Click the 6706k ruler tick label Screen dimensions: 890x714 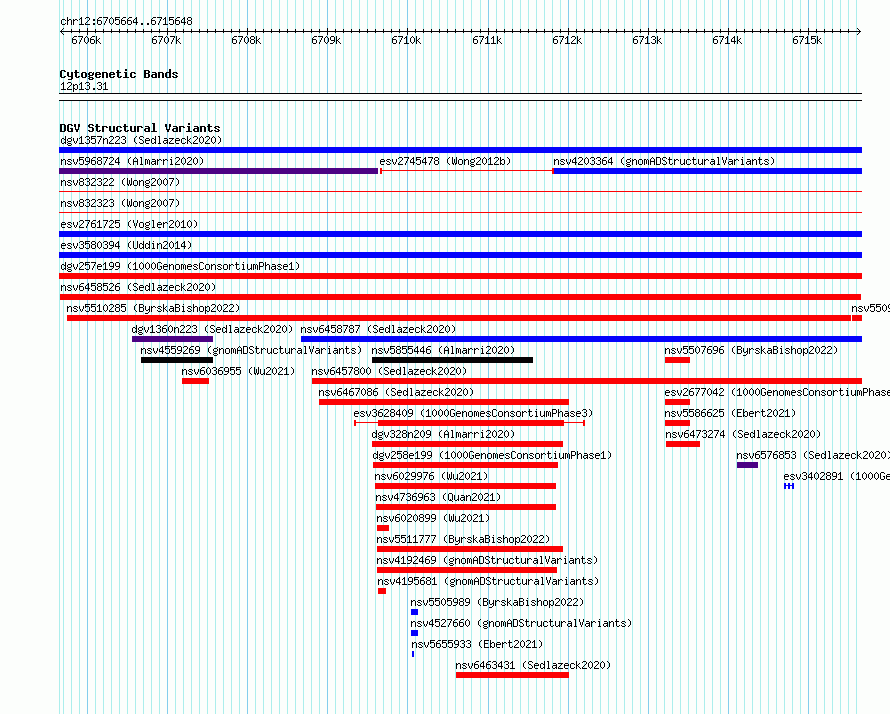pyautogui.click(x=86, y=40)
